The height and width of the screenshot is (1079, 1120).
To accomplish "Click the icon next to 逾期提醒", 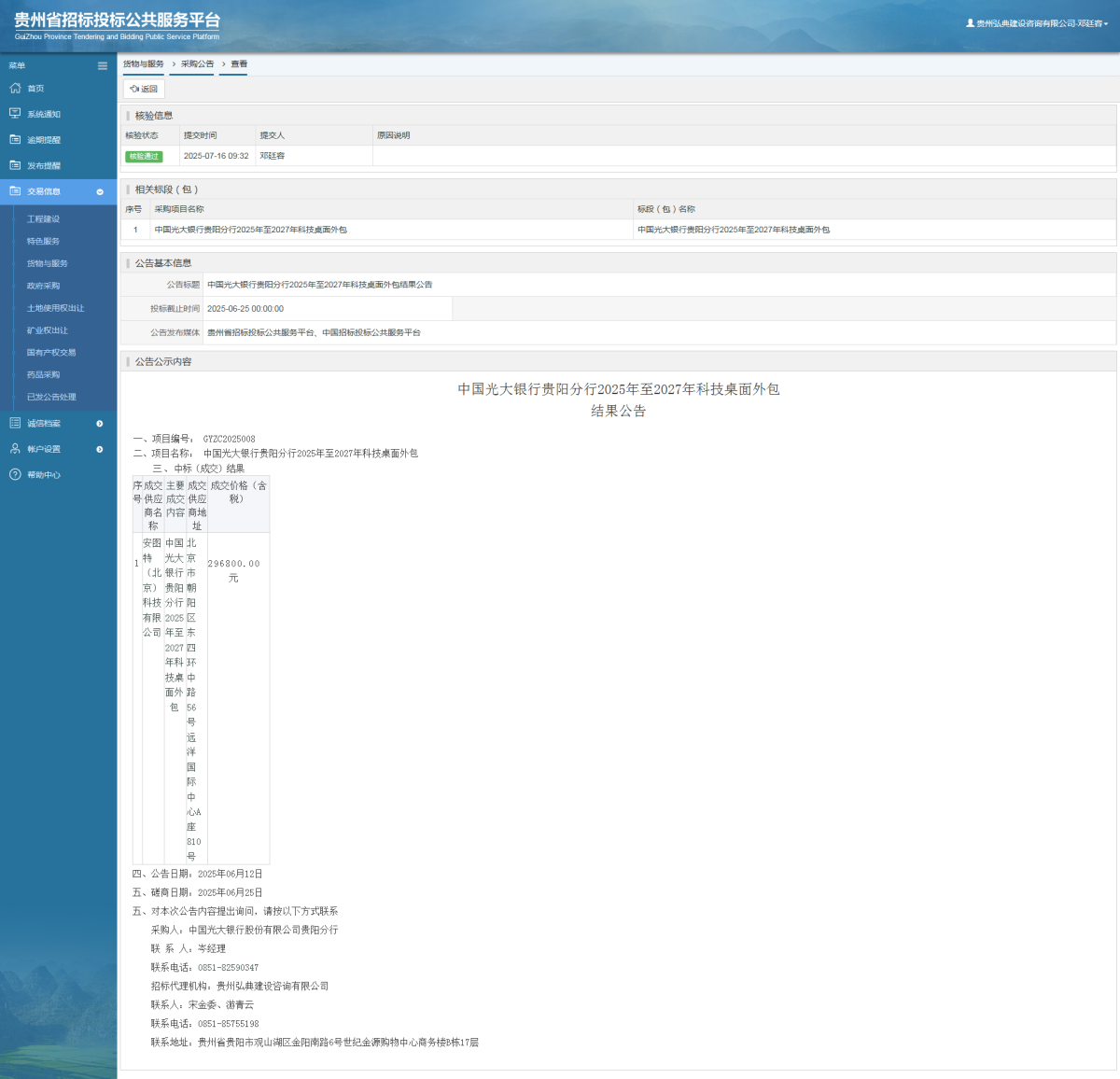I will pyautogui.click(x=15, y=139).
